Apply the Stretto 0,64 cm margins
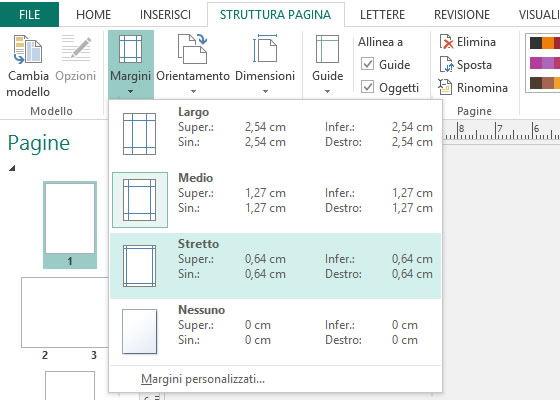The image size is (560, 400). [x=275, y=266]
